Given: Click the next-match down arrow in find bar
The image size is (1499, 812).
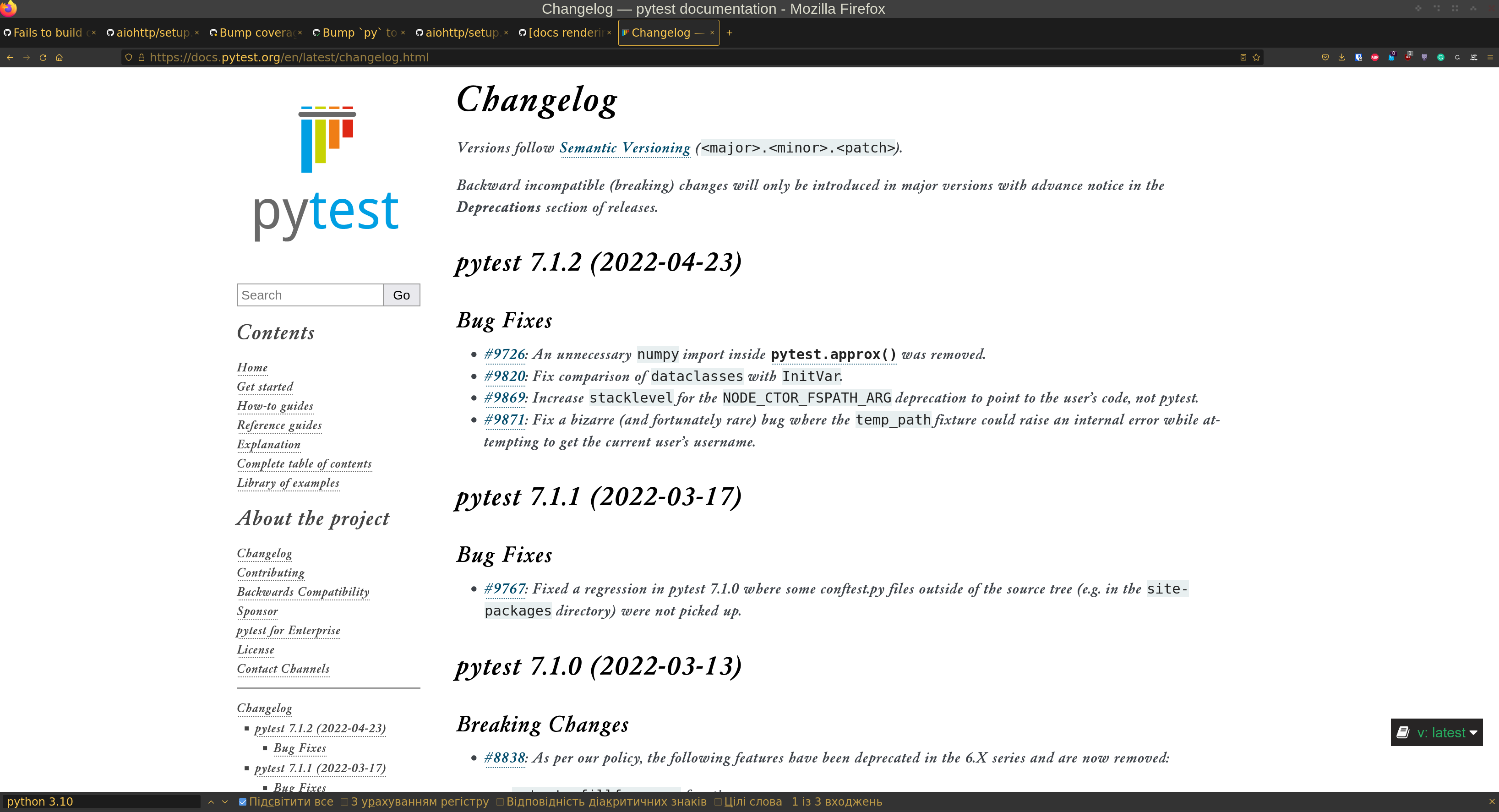Looking at the screenshot, I should click(x=225, y=801).
